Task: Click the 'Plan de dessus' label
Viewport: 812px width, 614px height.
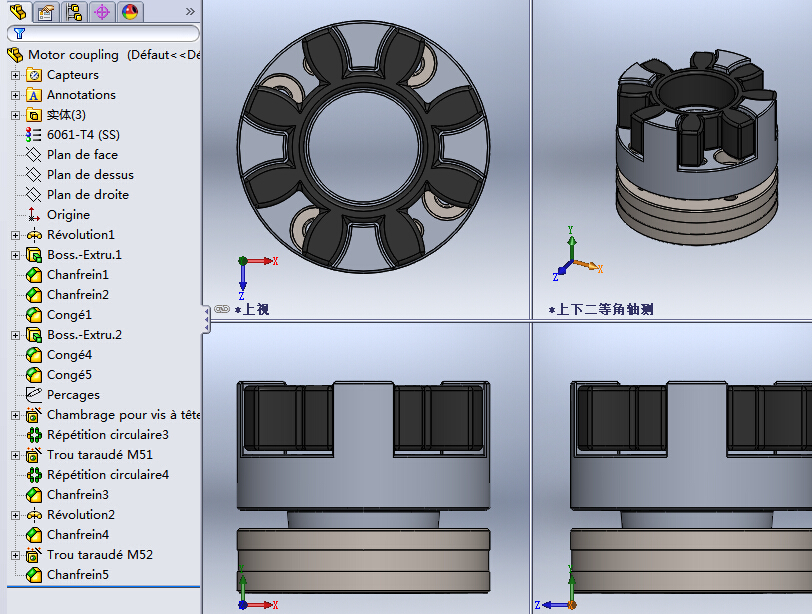Action: [90, 175]
